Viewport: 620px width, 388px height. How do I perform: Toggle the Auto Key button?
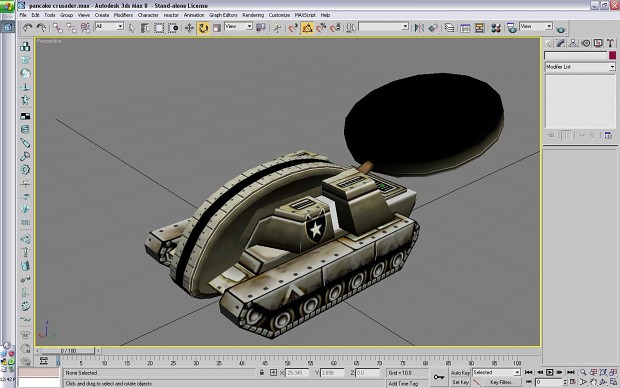click(x=460, y=373)
